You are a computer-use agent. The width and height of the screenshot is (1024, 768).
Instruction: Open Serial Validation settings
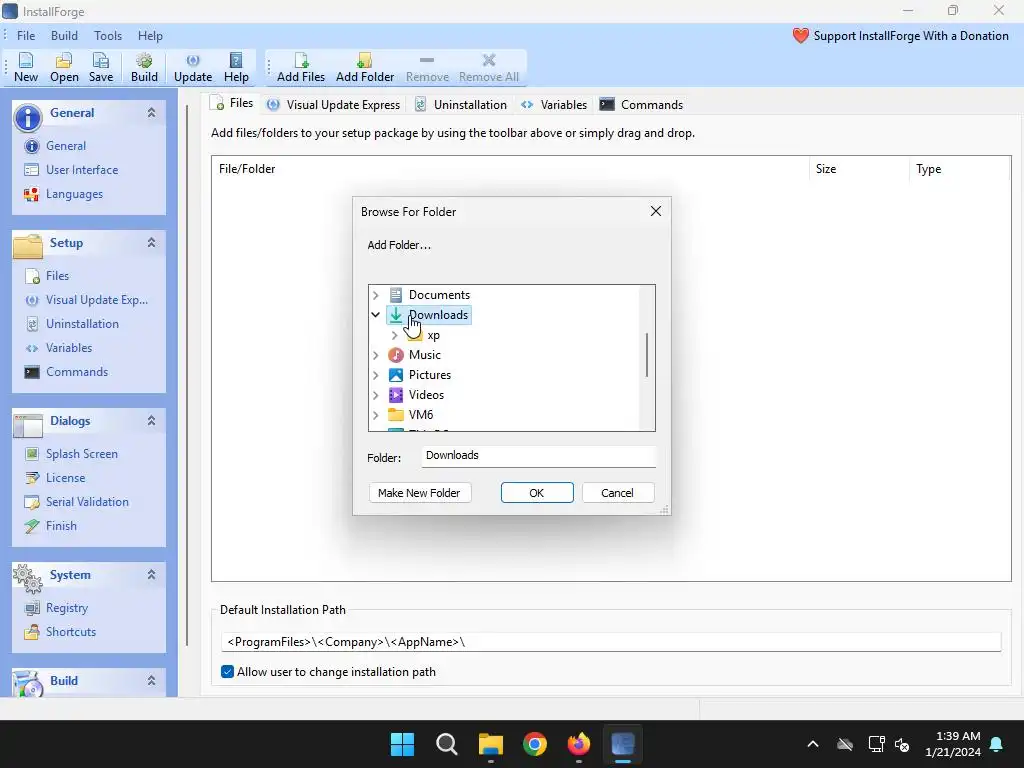point(87,502)
